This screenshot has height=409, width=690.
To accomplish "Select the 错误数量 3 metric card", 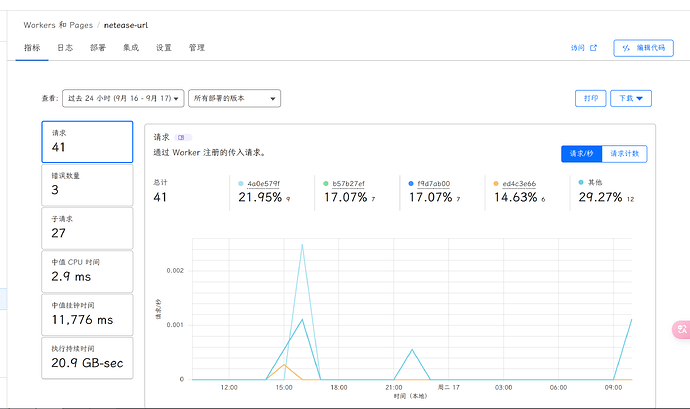I will tap(87, 185).
